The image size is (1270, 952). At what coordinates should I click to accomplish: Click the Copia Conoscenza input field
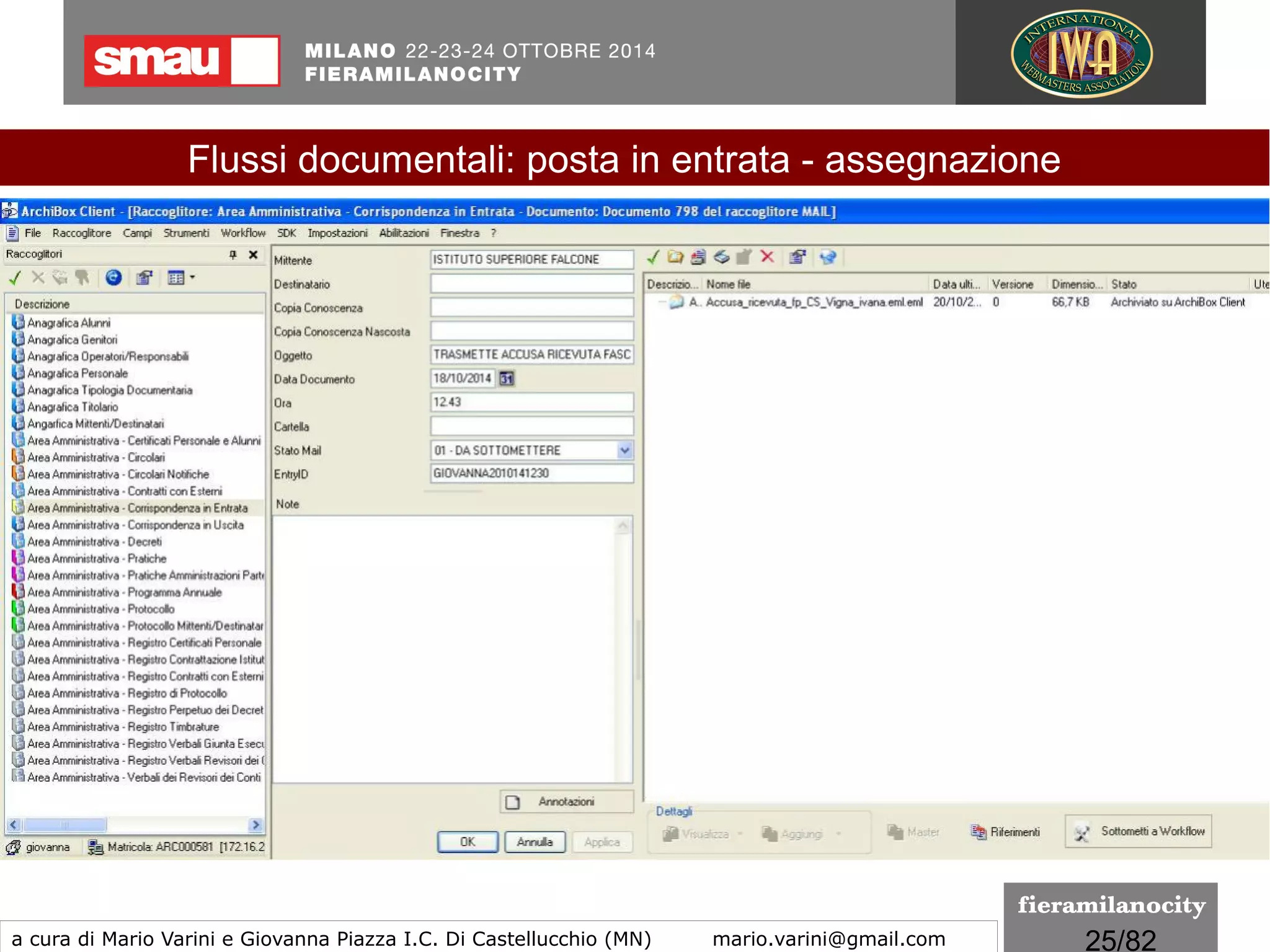pos(531,307)
